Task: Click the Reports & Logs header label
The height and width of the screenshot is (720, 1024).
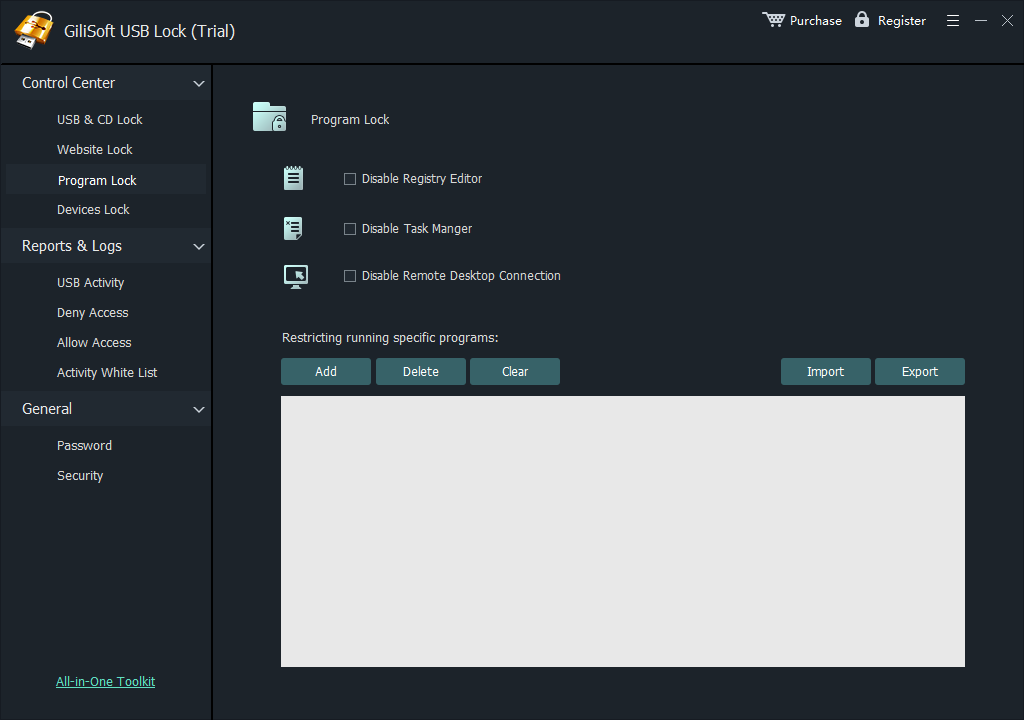Action: (x=72, y=246)
